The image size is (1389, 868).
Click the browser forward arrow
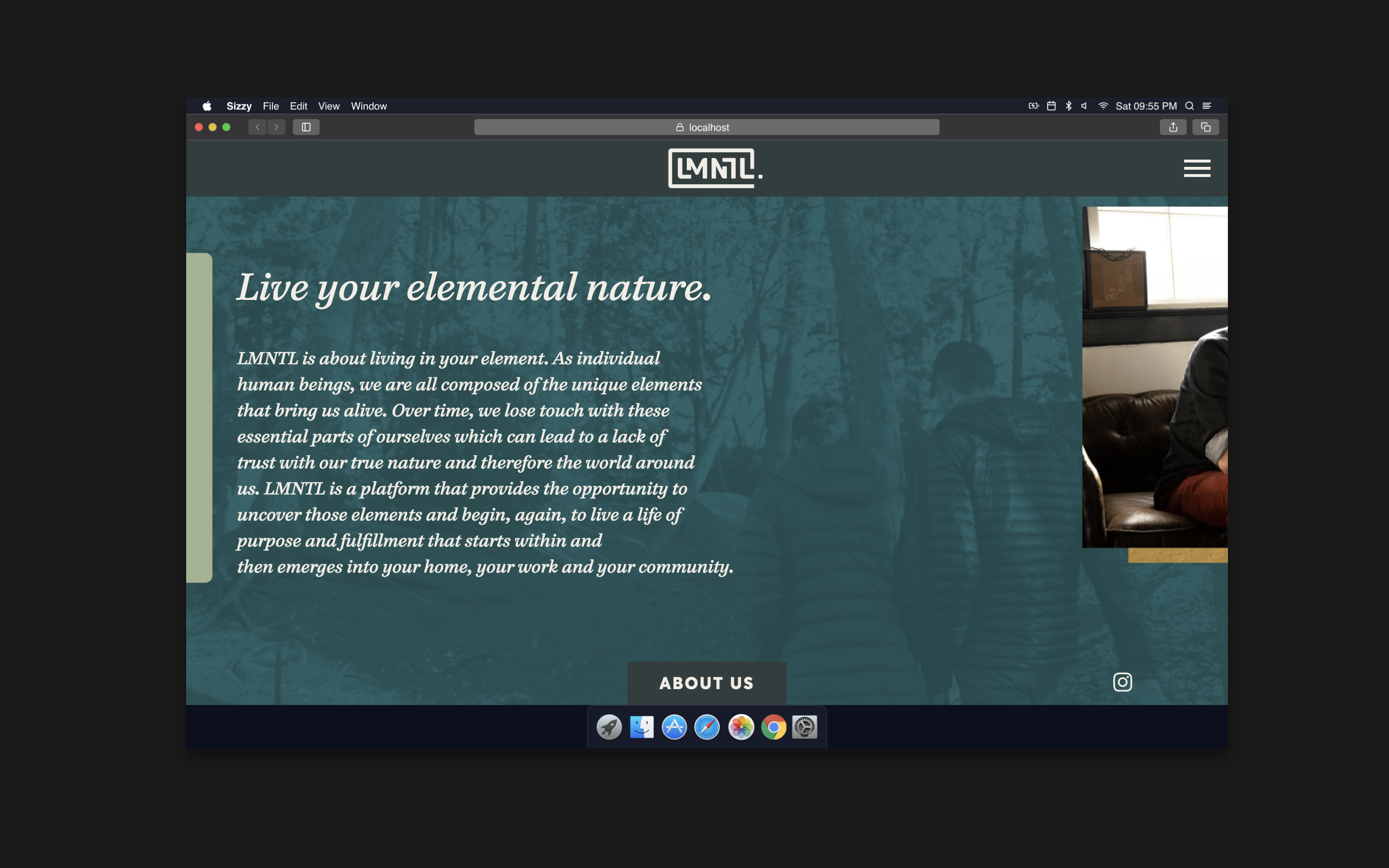pos(277,127)
